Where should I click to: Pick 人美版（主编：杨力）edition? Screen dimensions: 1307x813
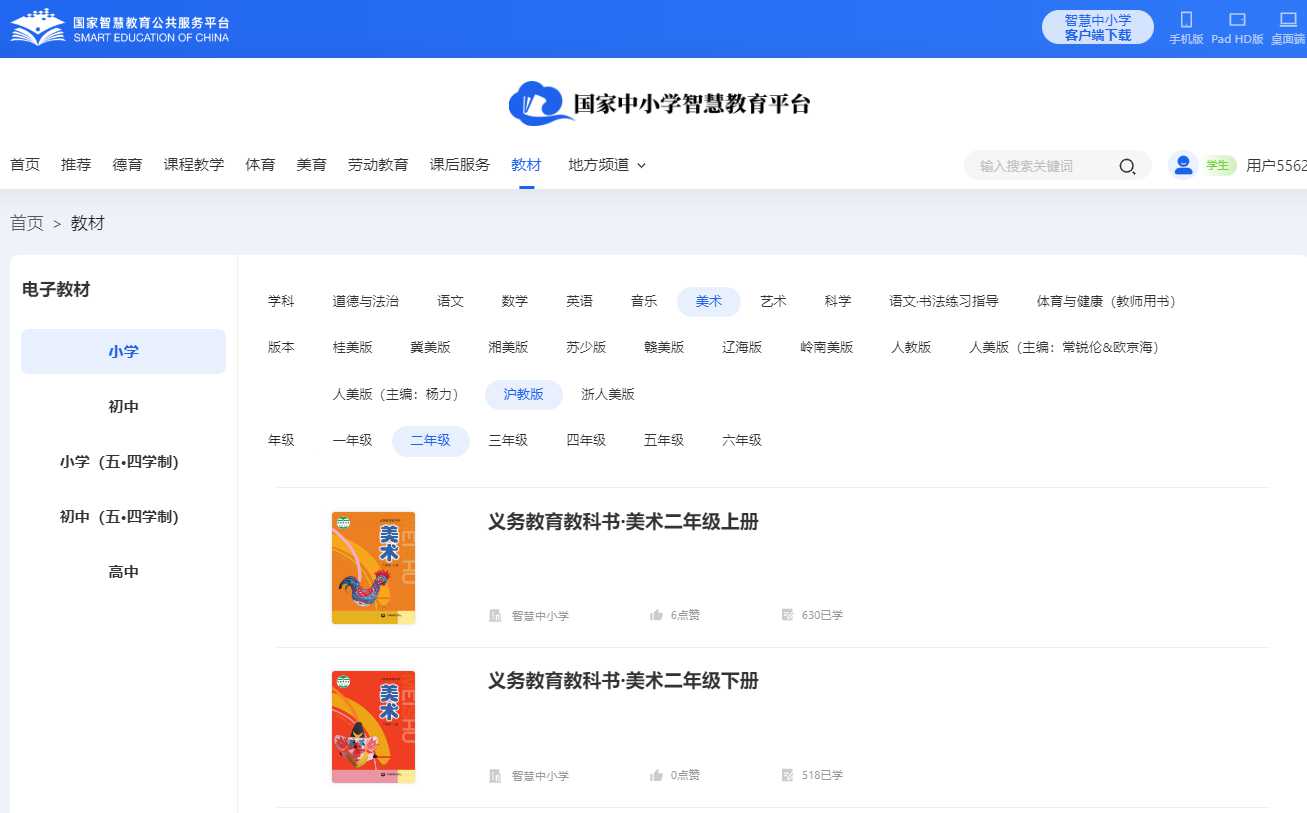point(396,394)
